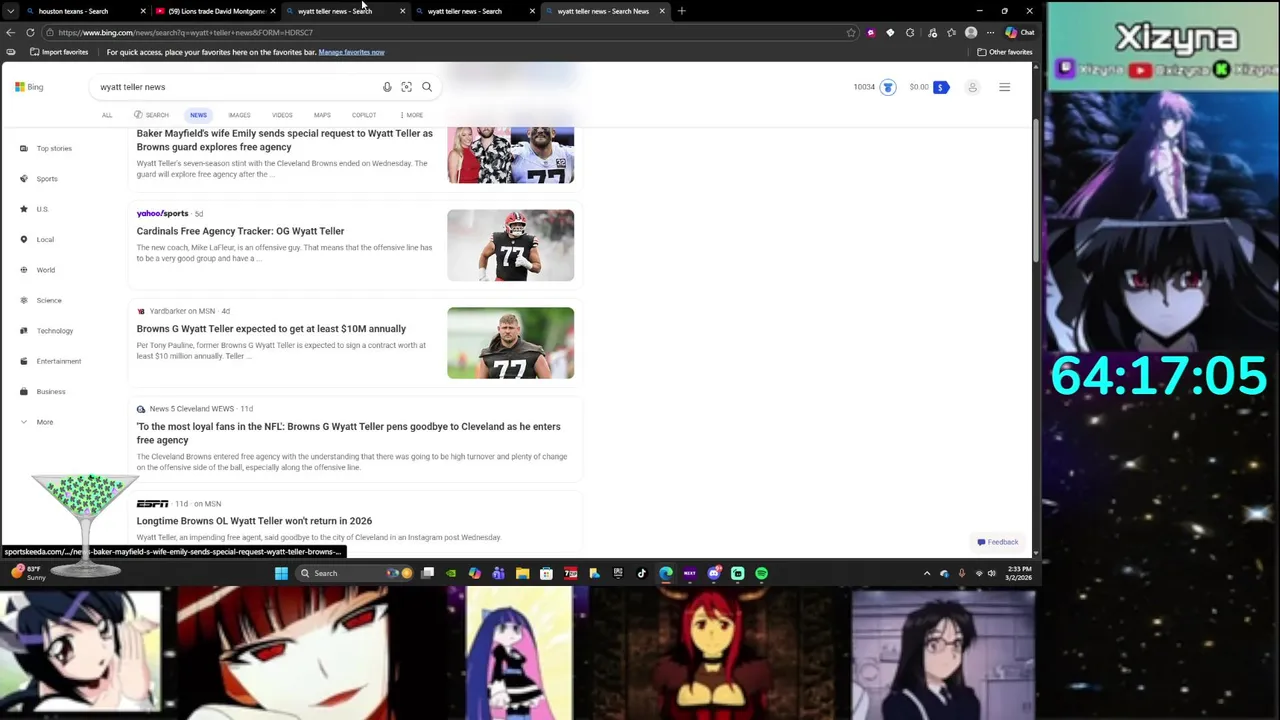Screen dimensions: 1280x720
Task: Open Cardinals Free Agency Tracker article
Action: 240,231
